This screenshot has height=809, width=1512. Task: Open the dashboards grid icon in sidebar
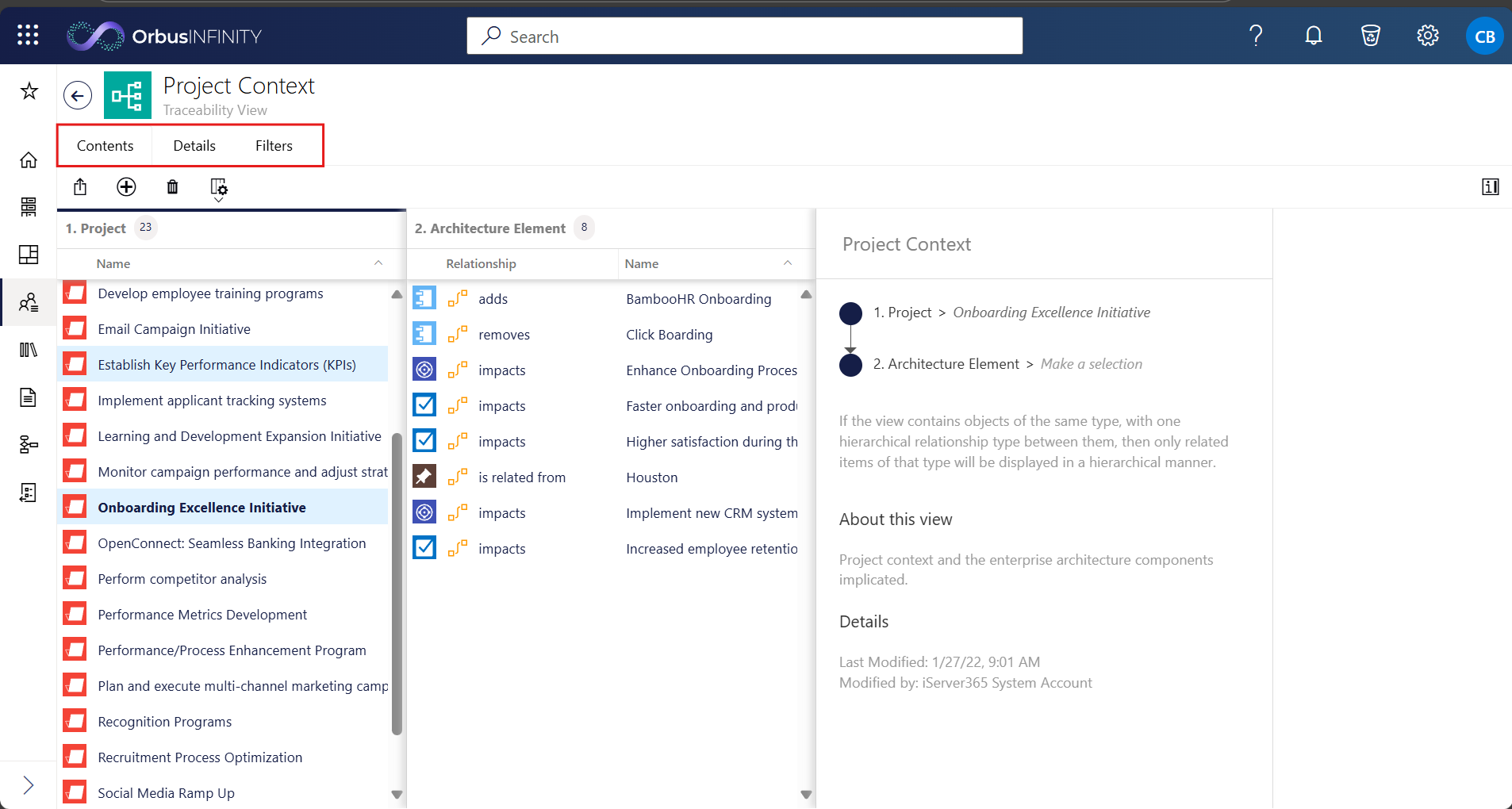pos(29,255)
